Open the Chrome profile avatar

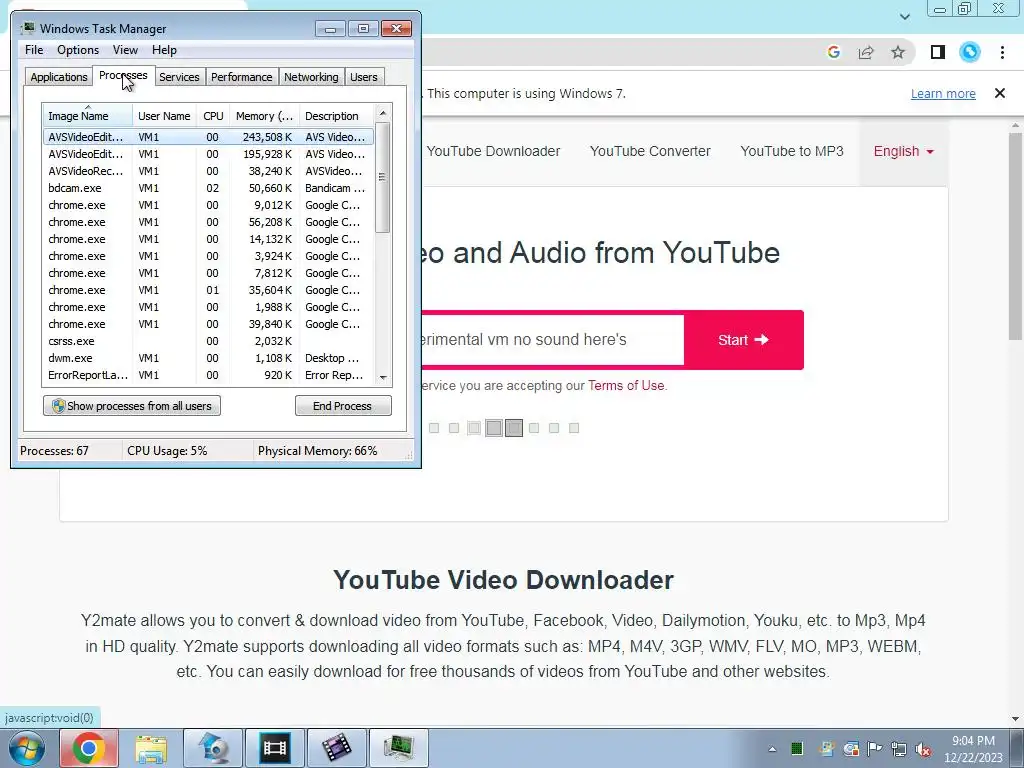[x=970, y=52]
